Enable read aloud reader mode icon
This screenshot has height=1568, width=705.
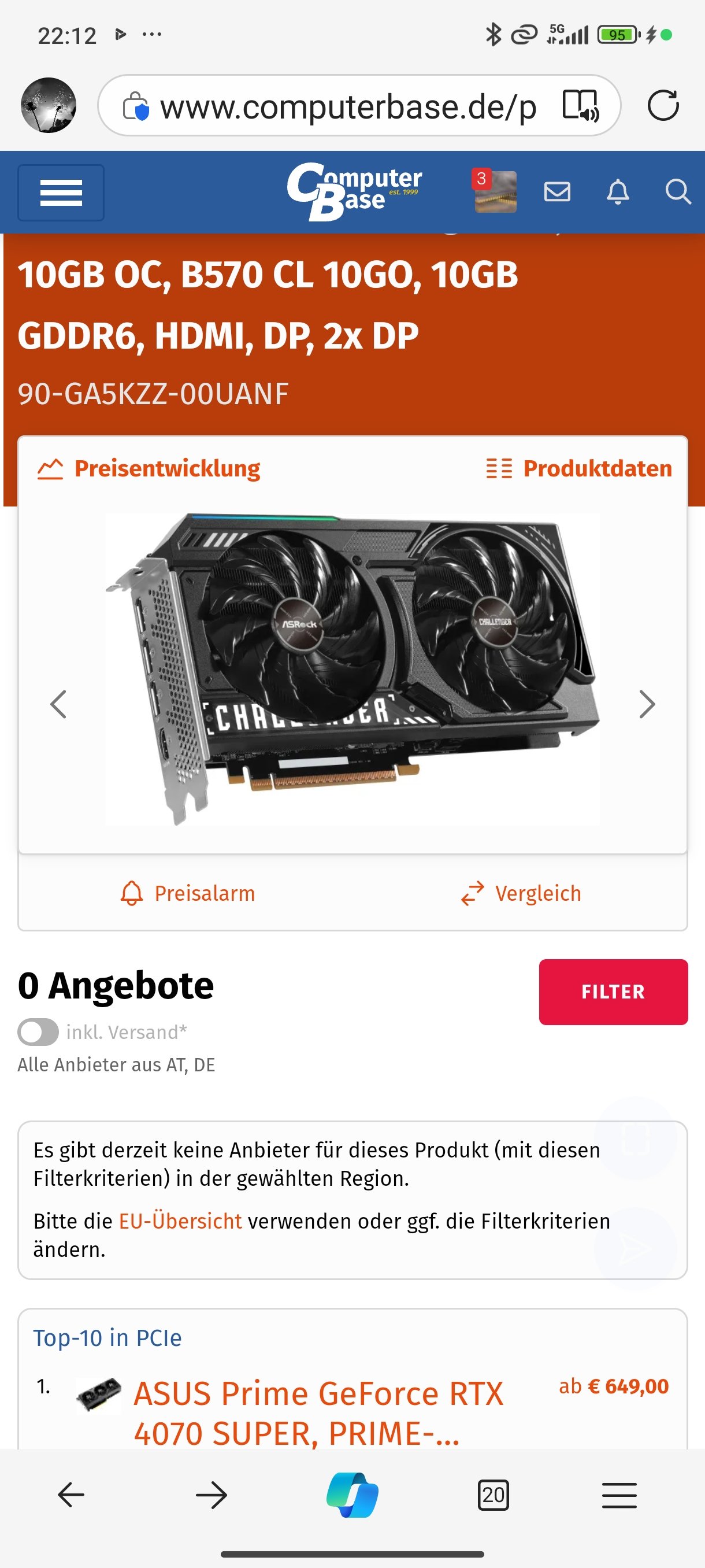tap(580, 105)
